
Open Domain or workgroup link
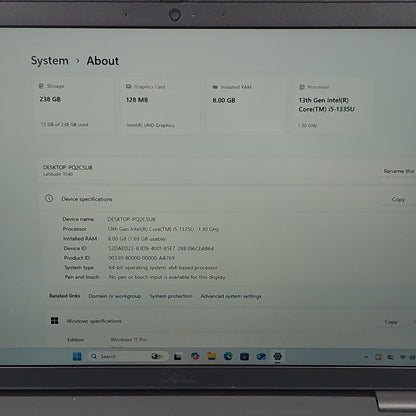coord(115,296)
